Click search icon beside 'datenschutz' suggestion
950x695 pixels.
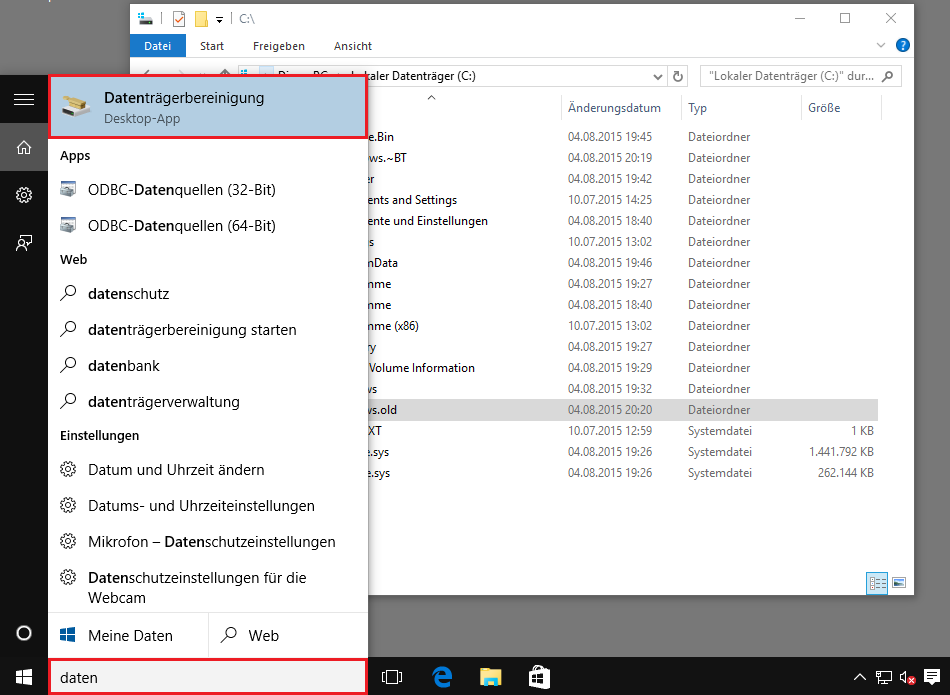pos(68,293)
